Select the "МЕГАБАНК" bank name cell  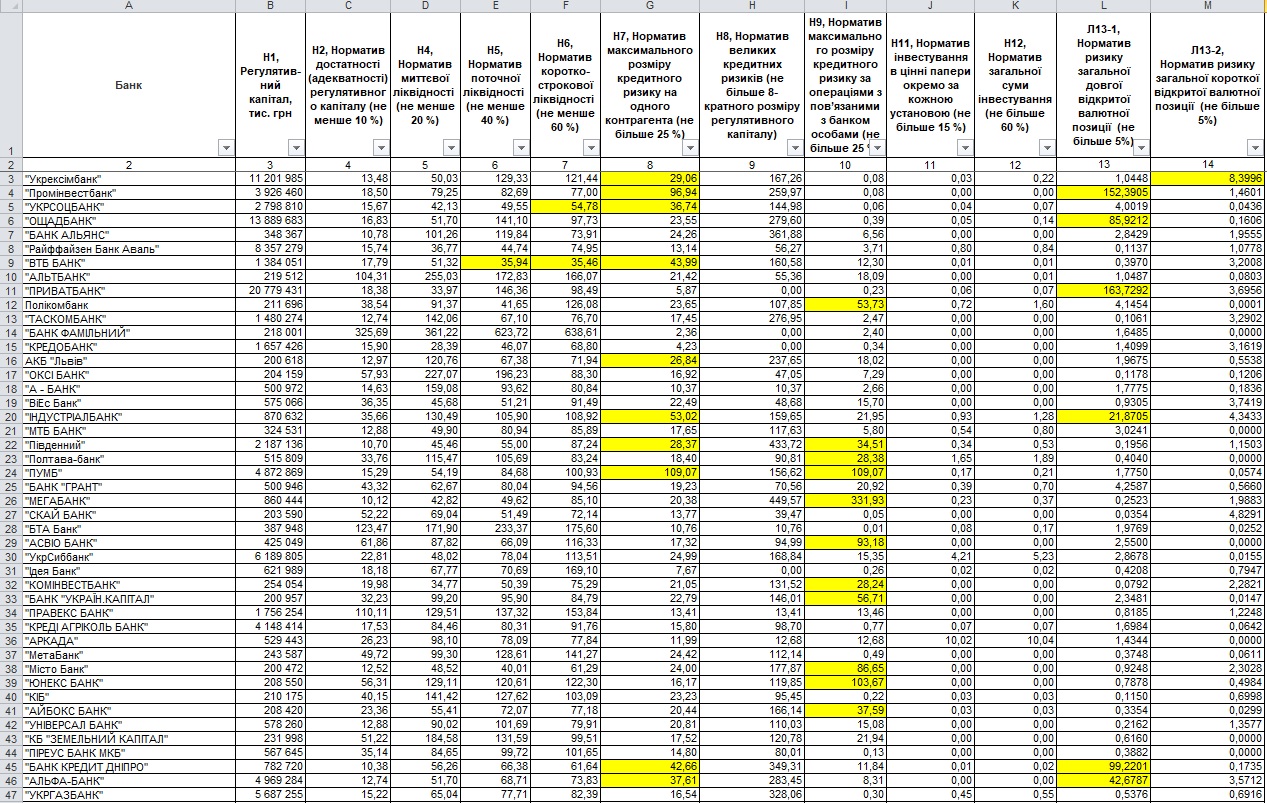click(x=129, y=500)
